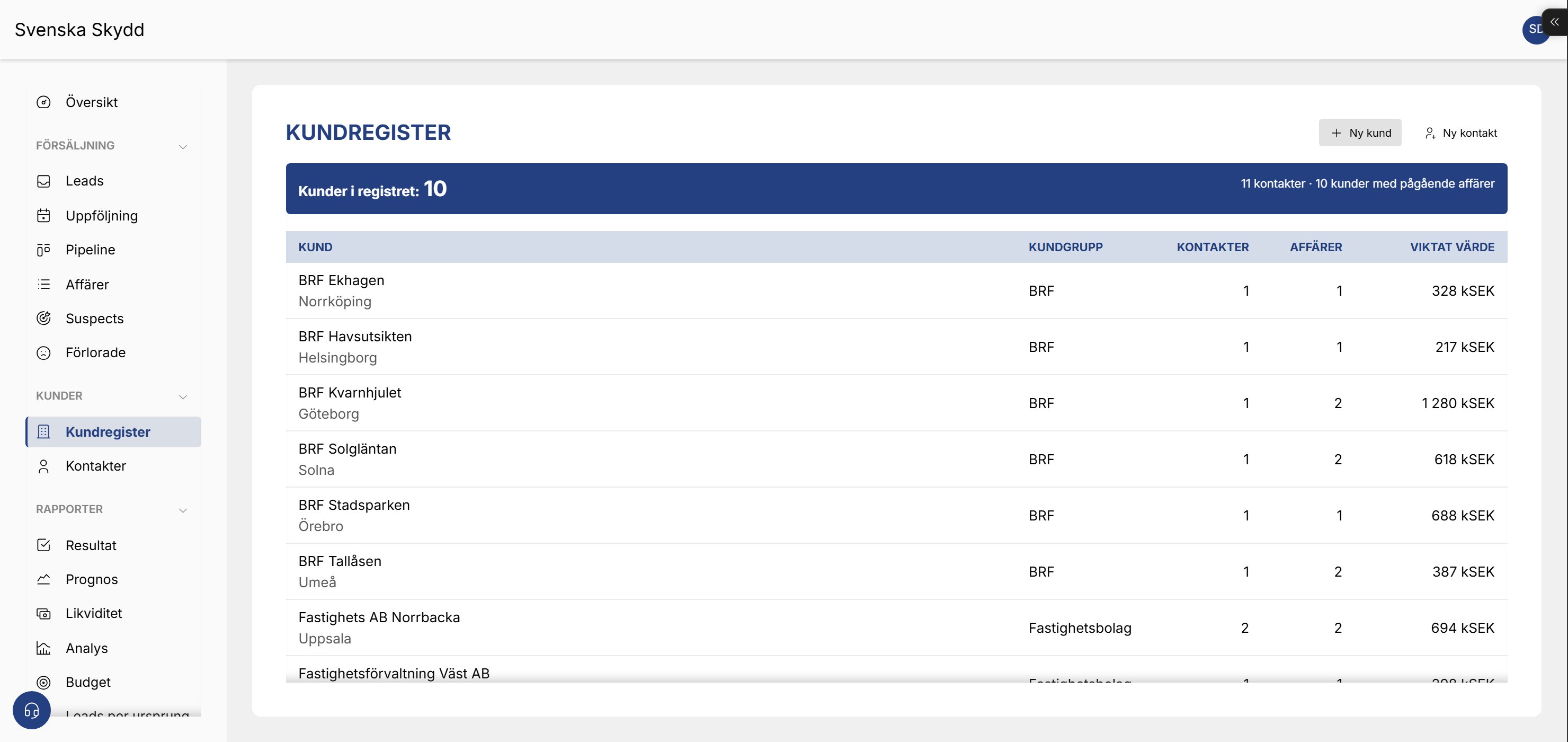Viewport: 1568px width, 742px height.
Task: Open the Budget report
Action: (x=113, y=682)
